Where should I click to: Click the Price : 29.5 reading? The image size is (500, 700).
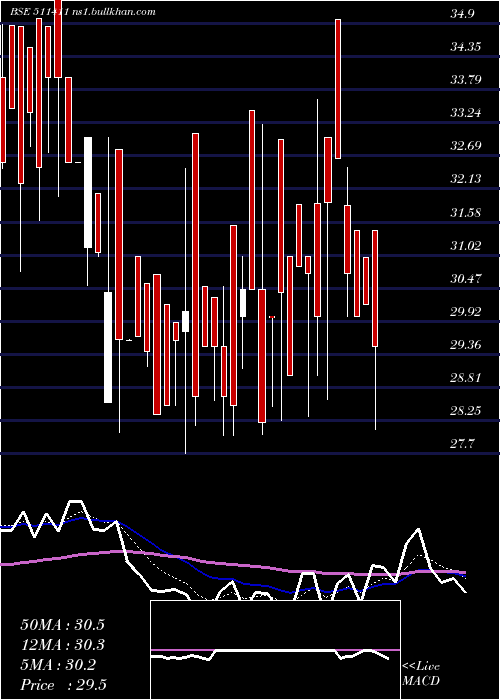(63, 685)
